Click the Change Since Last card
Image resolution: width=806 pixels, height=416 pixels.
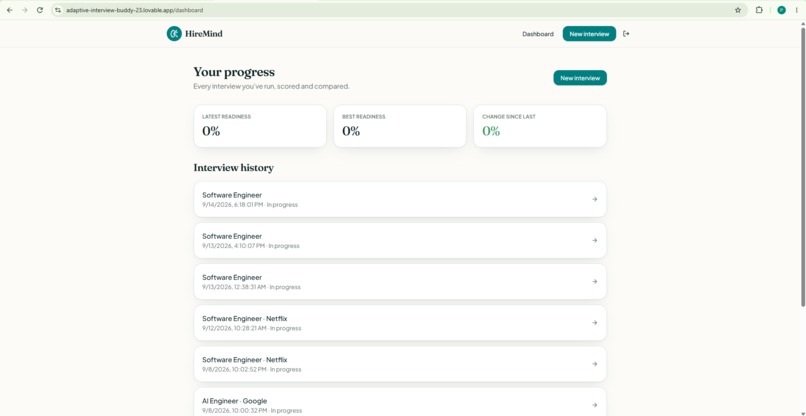pyautogui.click(x=540, y=126)
